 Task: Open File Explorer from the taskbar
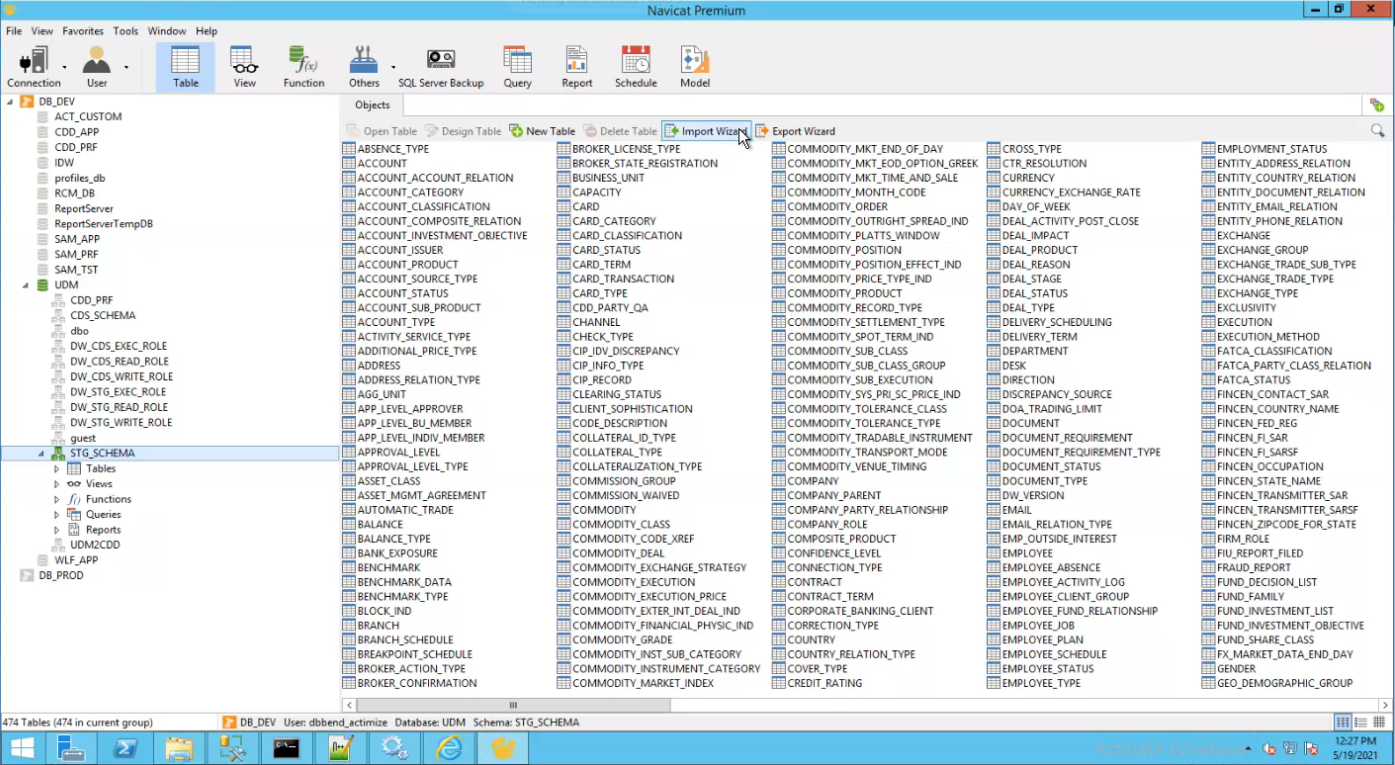point(180,747)
